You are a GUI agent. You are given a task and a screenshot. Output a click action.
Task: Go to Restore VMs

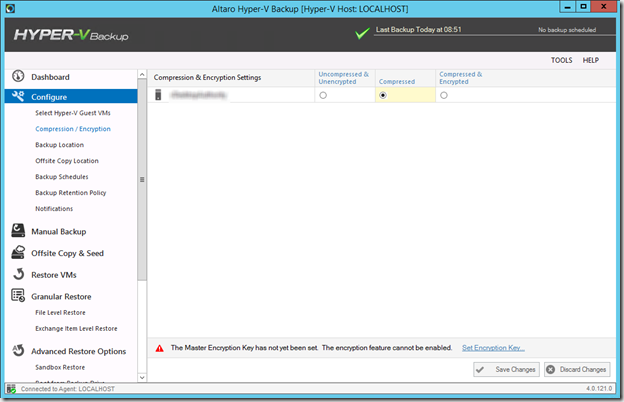(x=54, y=275)
